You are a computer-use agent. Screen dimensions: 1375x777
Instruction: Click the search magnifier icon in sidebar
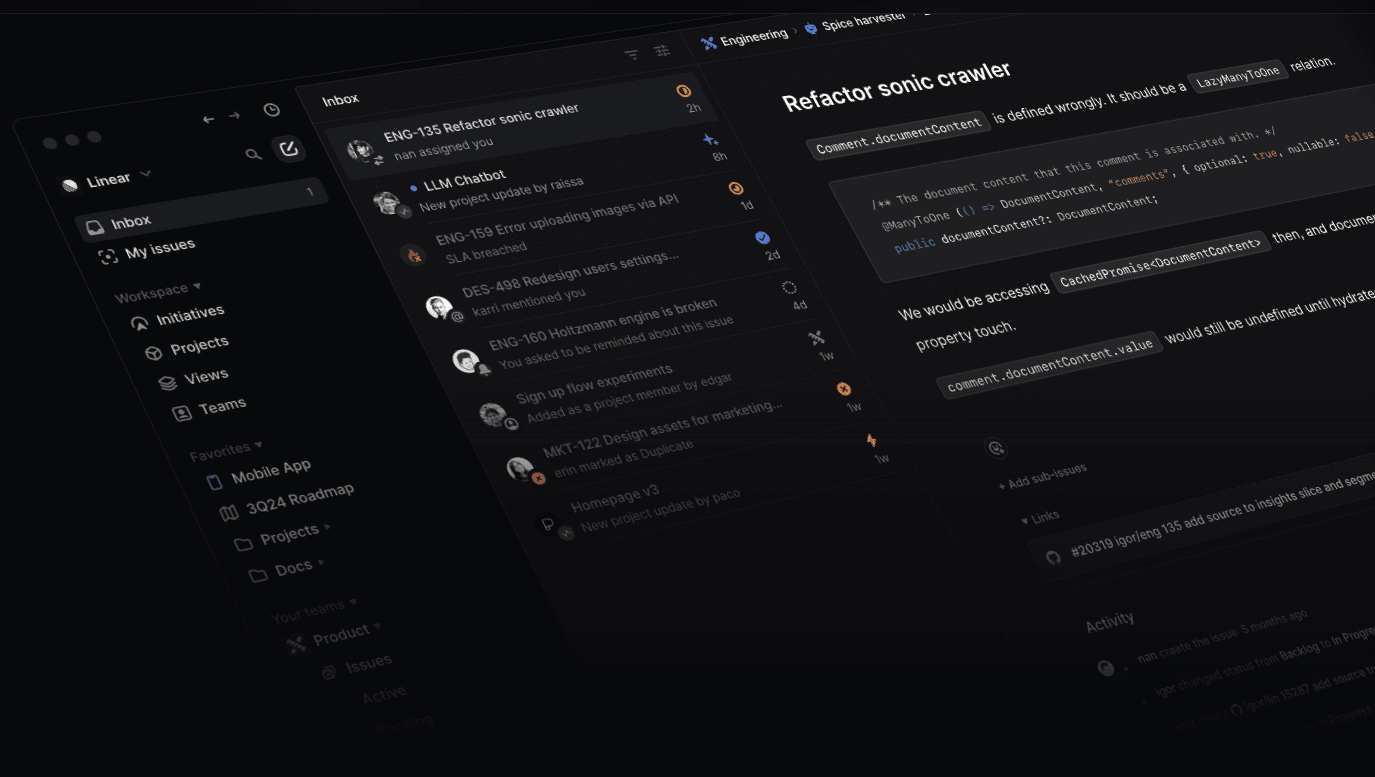(254, 154)
